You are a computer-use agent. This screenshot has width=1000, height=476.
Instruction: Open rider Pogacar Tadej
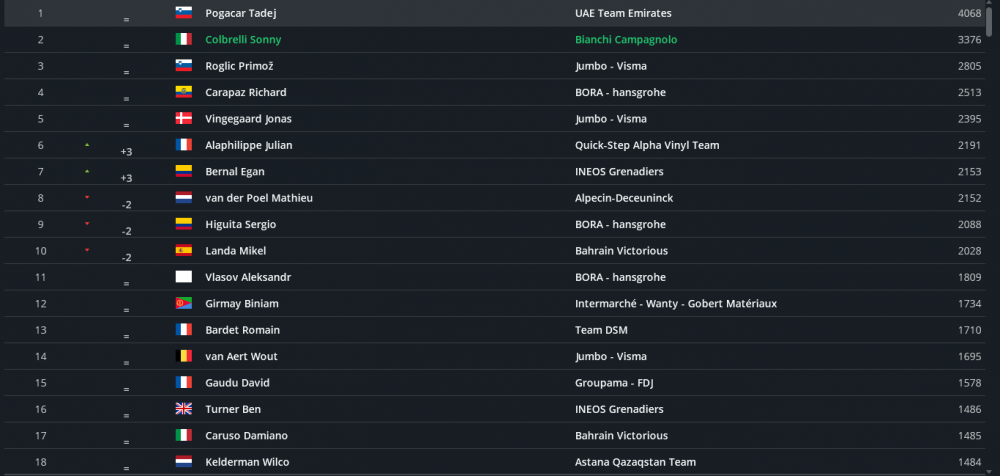click(x=240, y=13)
